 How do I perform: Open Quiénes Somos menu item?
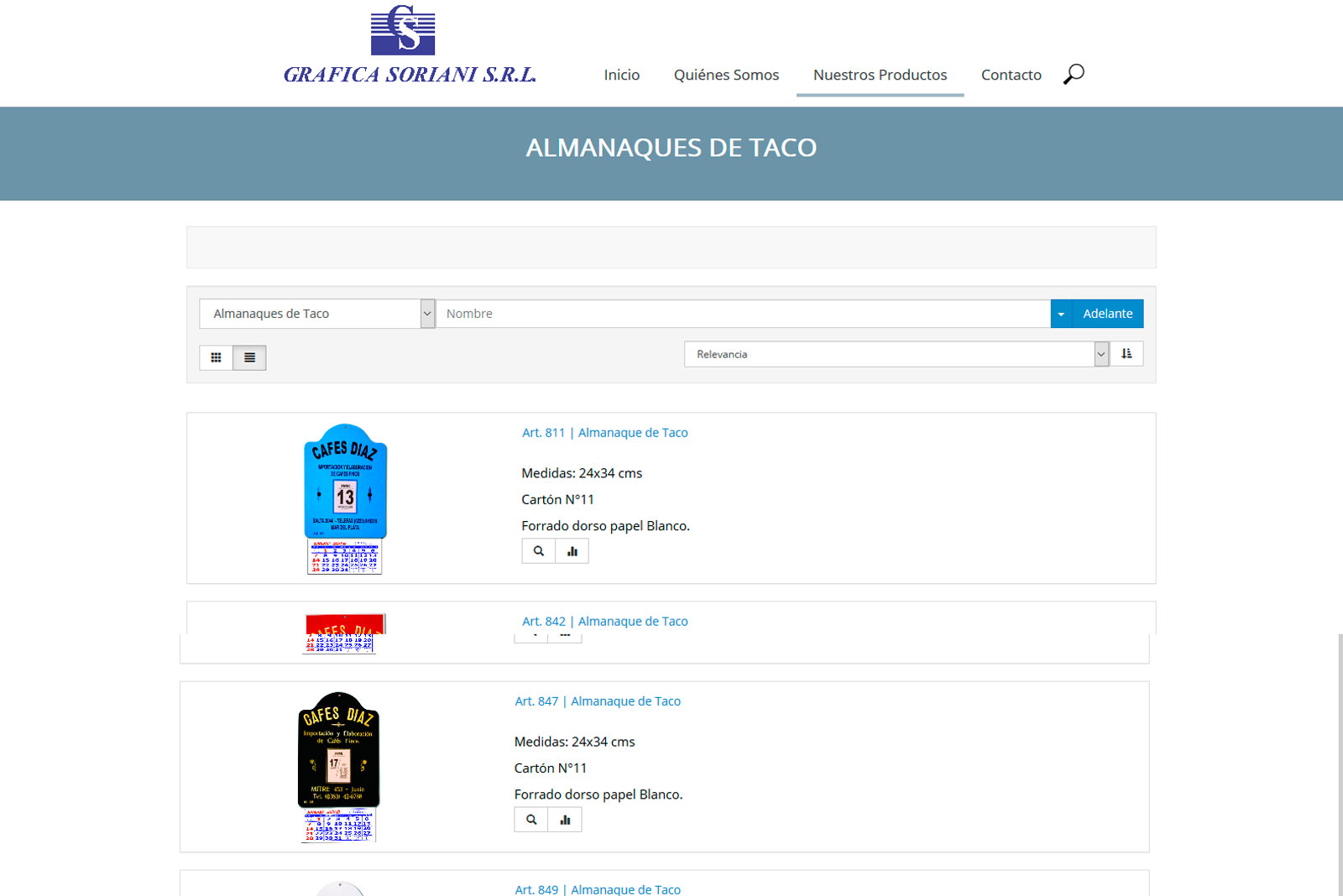tap(726, 75)
